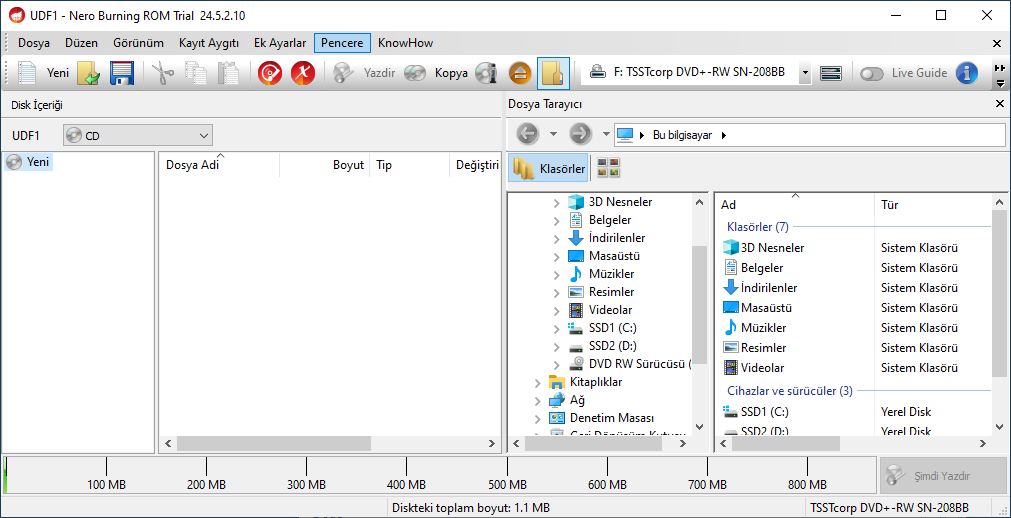
Task: Expand the Kitaplıklar tree node
Action: [538, 383]
